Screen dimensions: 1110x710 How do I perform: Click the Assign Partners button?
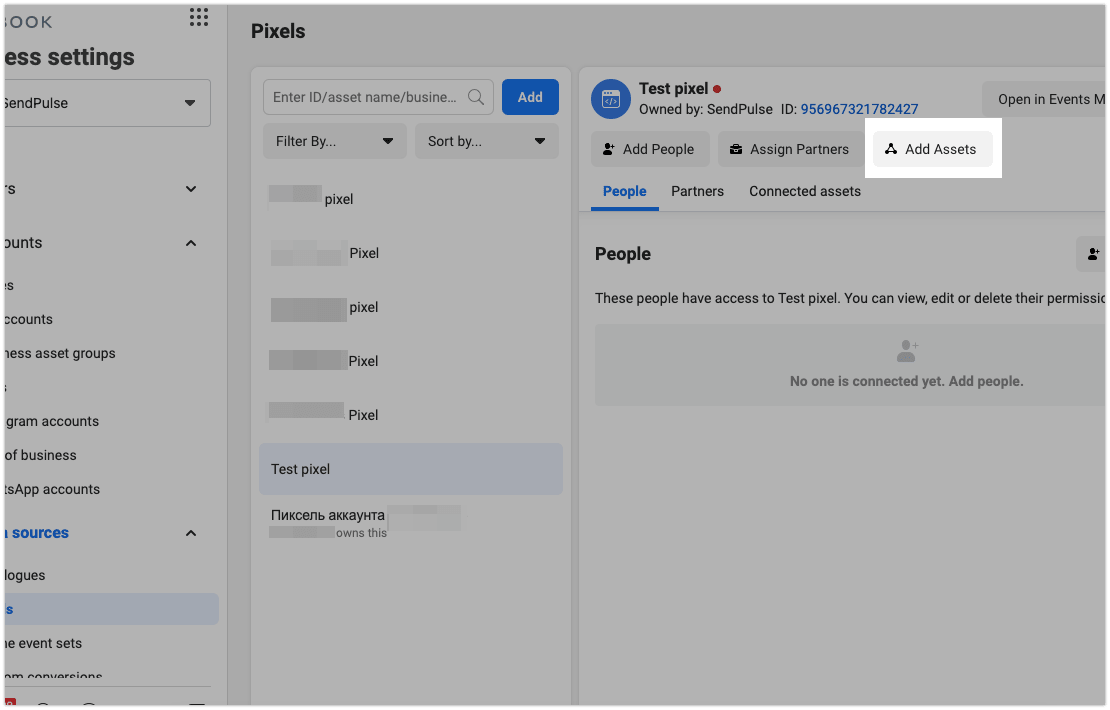[790, 149]
